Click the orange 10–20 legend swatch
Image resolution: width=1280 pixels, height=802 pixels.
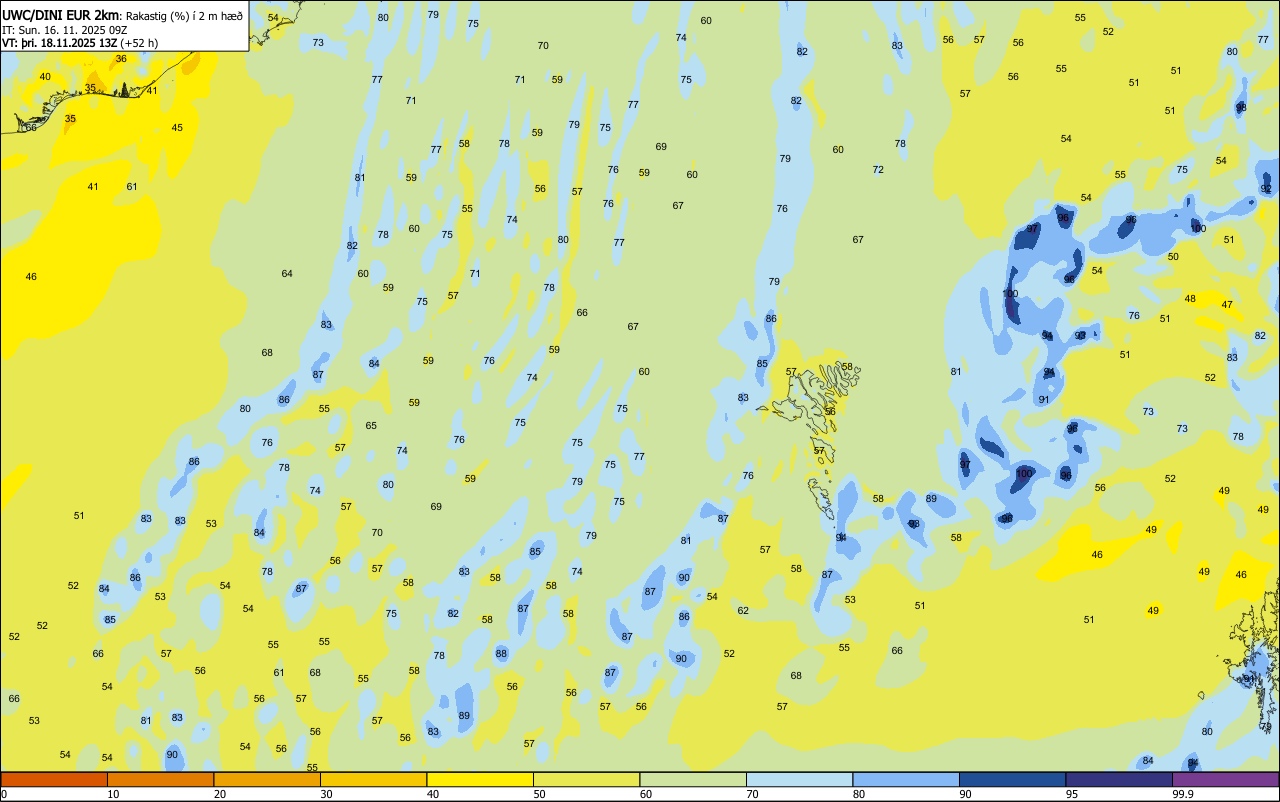point(160,779)
